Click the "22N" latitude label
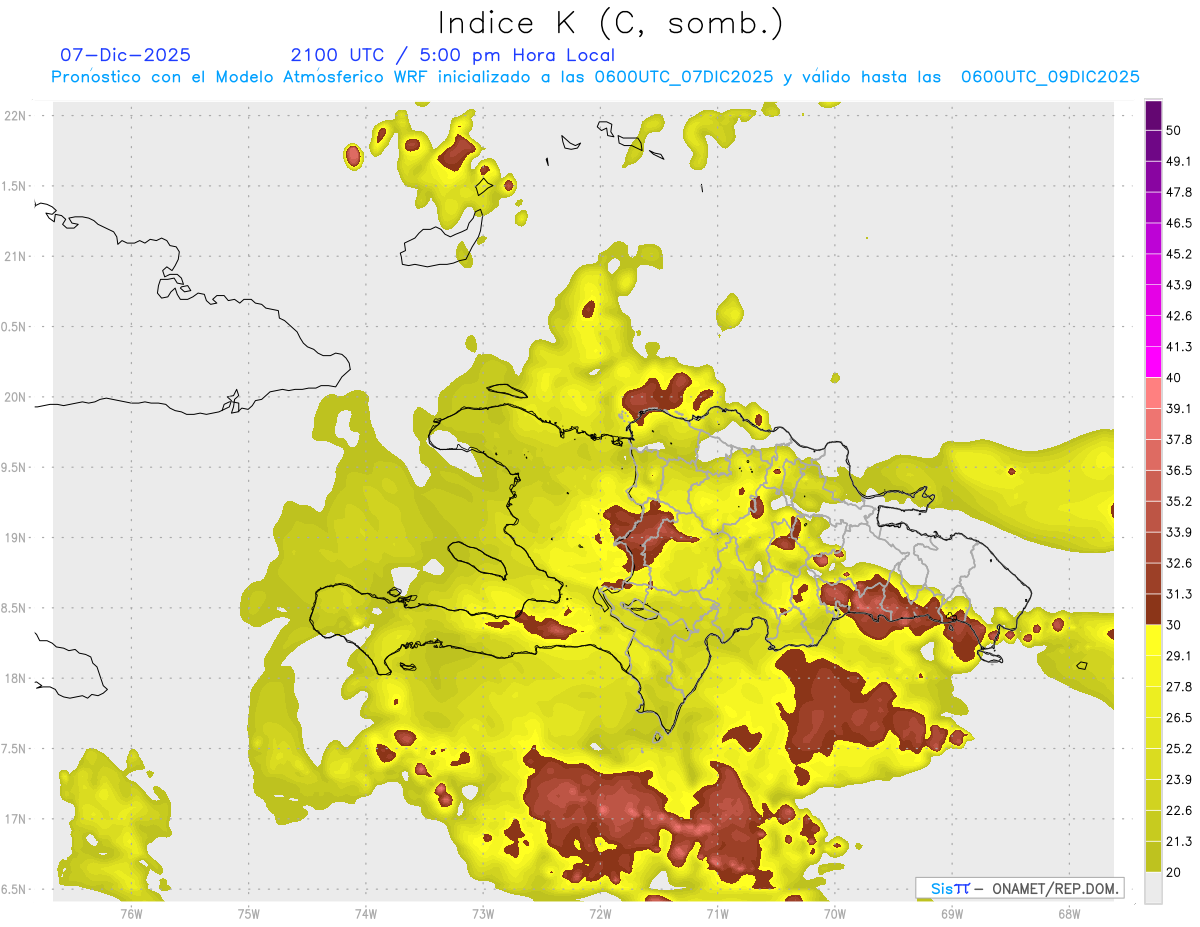Image resolution: width=1200 pixels, height=927 pixels. (15, 115)
